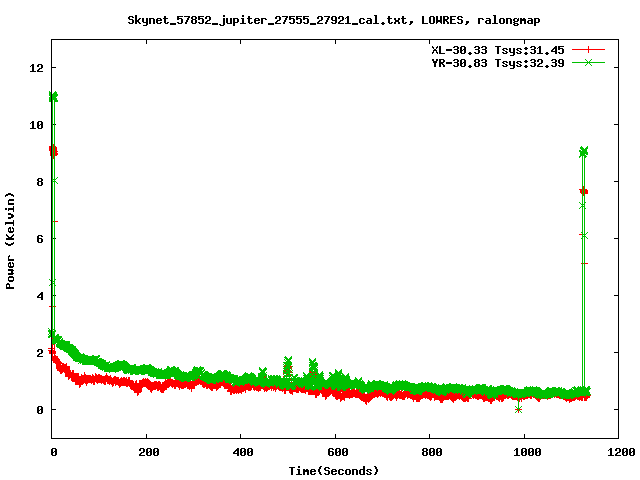The height and width of the screenshot is (480, 640).
Task: Click the y-axis tick label '8'
Action: 40,182
